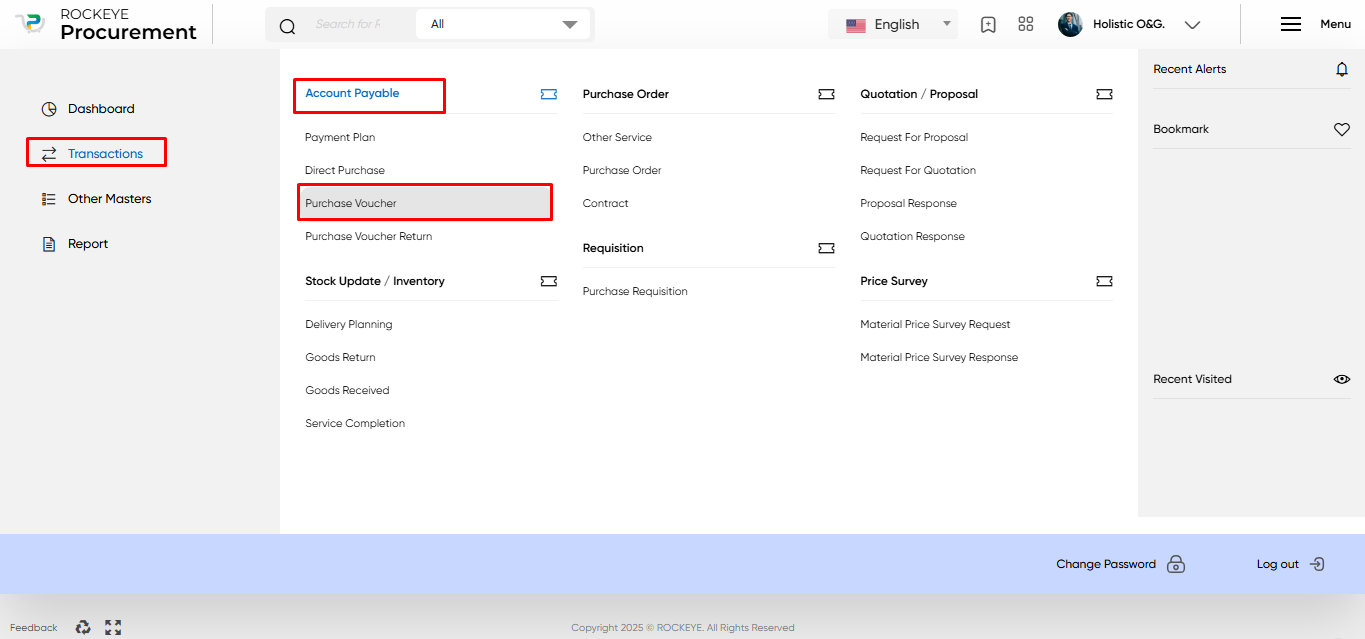
Task: Open Delivery Planning
Action: click(349, 324)
